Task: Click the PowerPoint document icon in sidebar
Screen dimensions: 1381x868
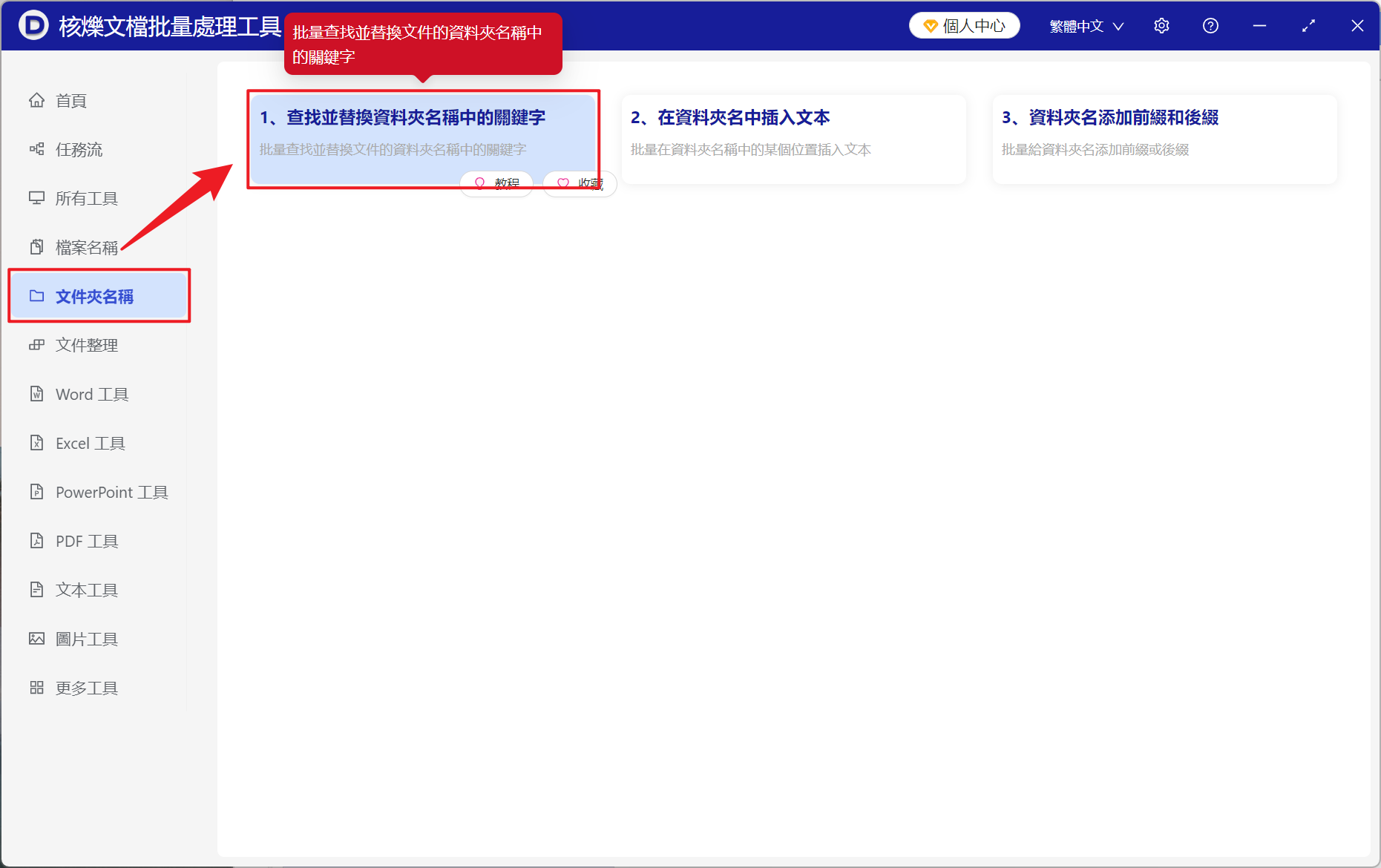Action: coord(36,492)
